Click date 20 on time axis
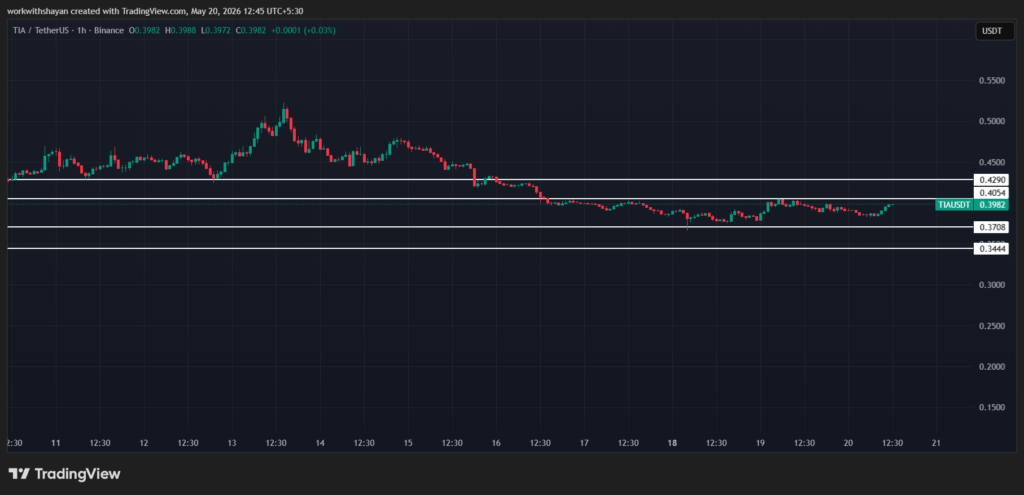The height and width of the screenshot is (495, 1024). pos(848,443)
